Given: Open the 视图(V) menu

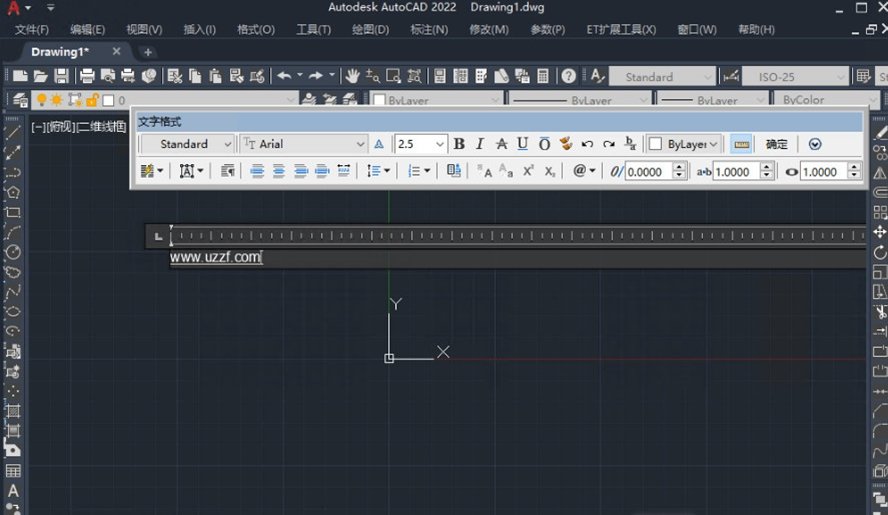Looking at the screenshot, I should tap(144, 29).
